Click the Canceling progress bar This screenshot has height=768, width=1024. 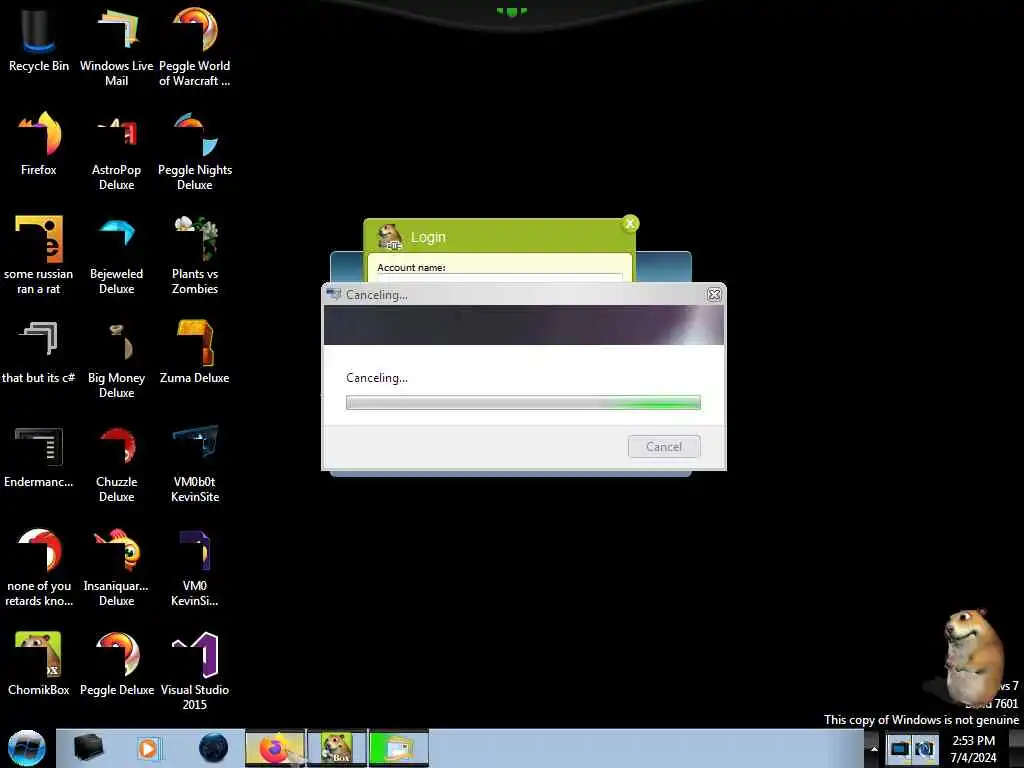[523, 402]
